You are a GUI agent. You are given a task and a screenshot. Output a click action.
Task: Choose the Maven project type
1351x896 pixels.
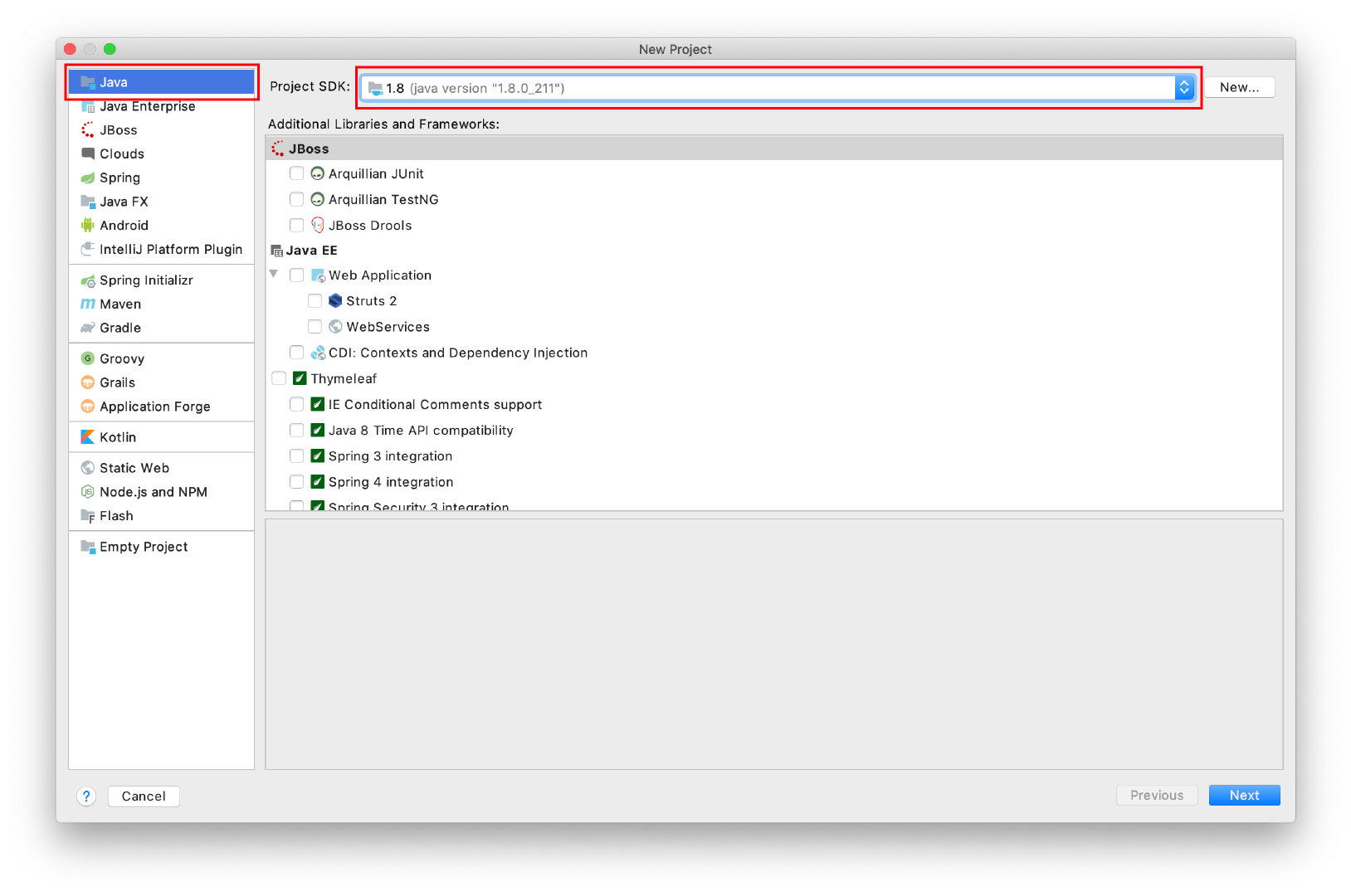[162, 304]
